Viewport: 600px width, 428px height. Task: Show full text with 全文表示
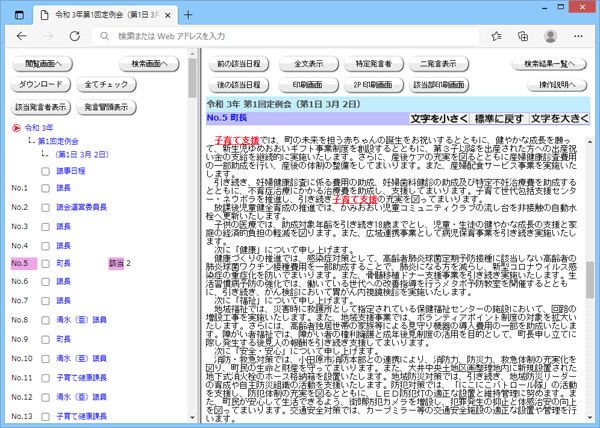point(308,64)
